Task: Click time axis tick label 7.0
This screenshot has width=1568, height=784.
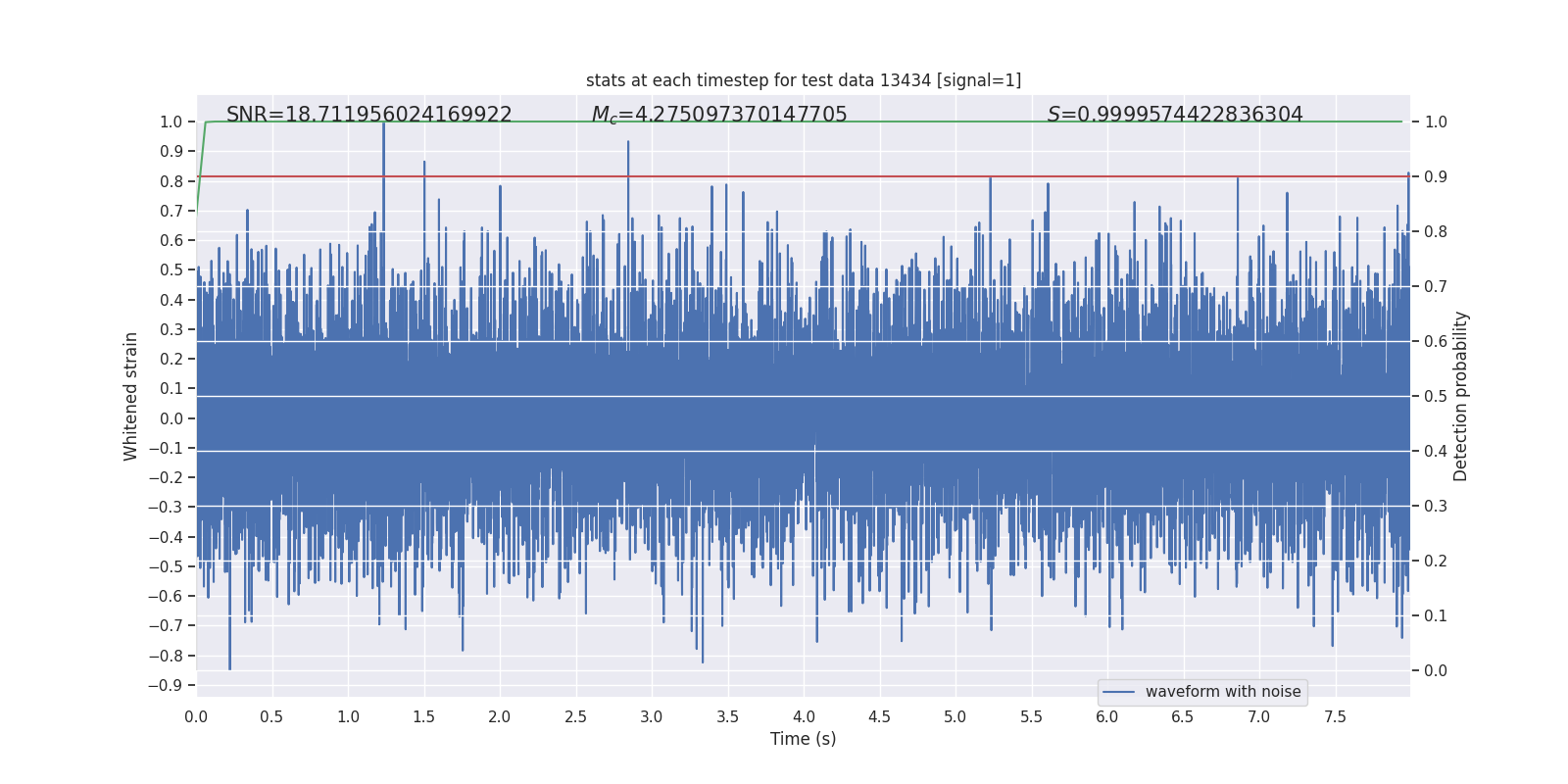Action: [1259, 716]
